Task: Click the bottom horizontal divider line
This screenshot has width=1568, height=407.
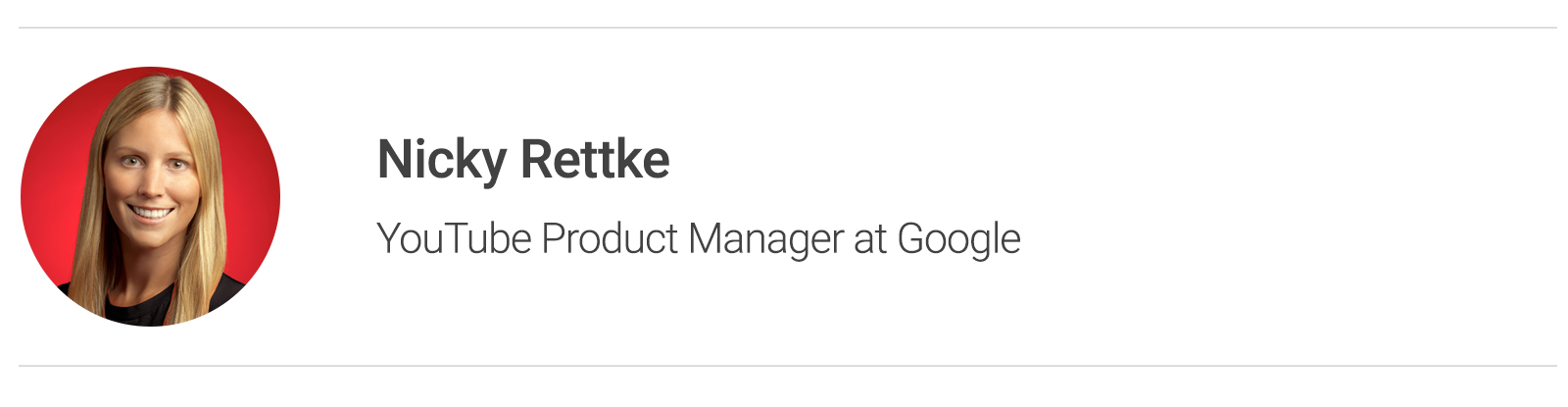Action: [787, 366]
